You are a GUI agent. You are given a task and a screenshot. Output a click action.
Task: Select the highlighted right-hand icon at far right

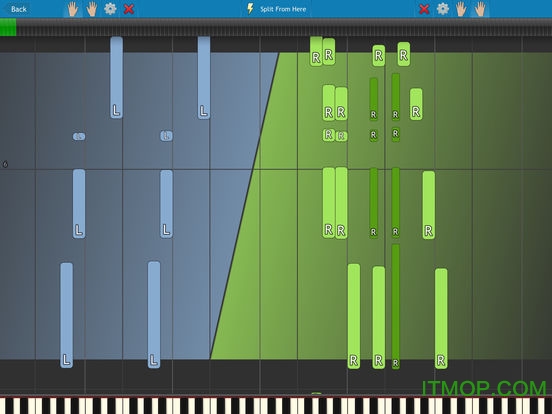(480, 9)
